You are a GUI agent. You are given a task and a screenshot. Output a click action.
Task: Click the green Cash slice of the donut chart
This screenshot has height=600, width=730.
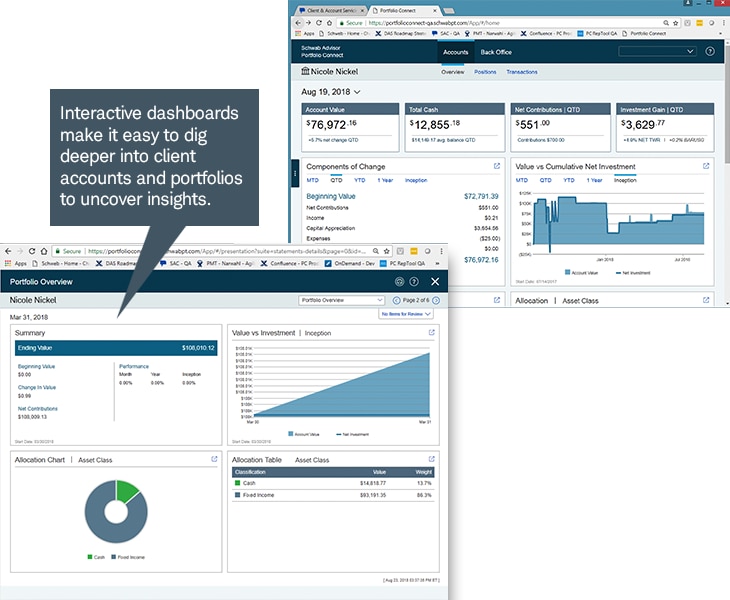(126, 491)
